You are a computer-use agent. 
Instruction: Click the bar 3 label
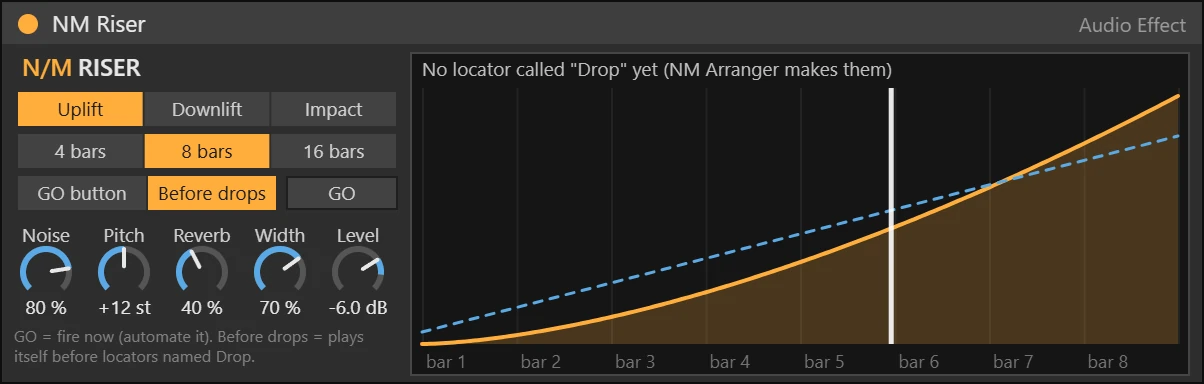coord(635,361)
